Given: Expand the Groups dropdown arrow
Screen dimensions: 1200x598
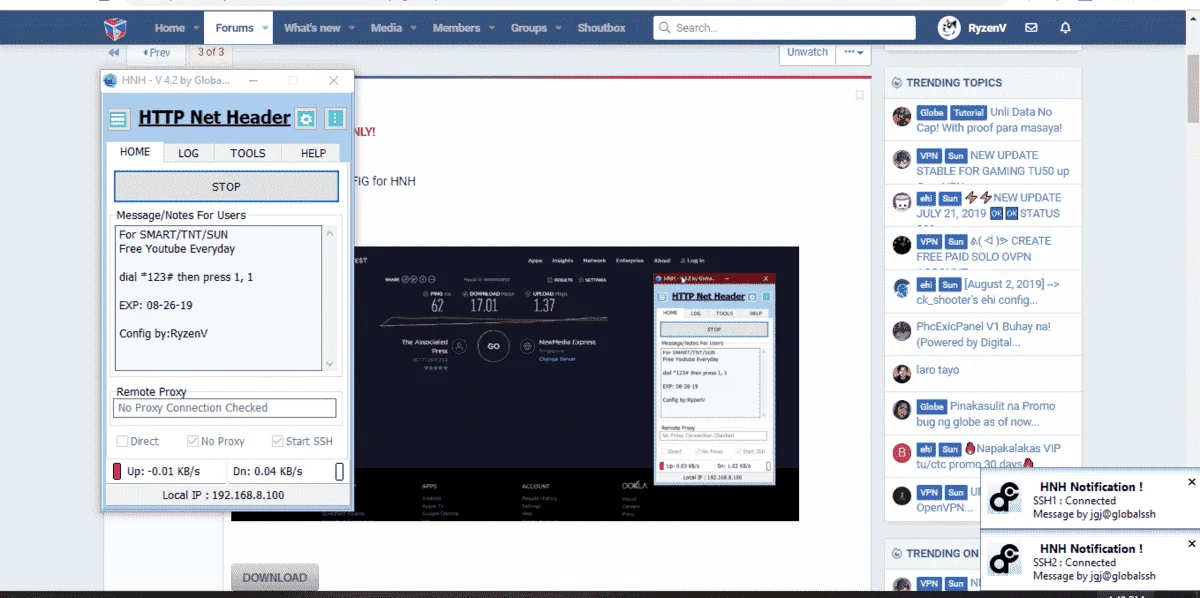Looking at the screenshot, I should pos(557,29).
